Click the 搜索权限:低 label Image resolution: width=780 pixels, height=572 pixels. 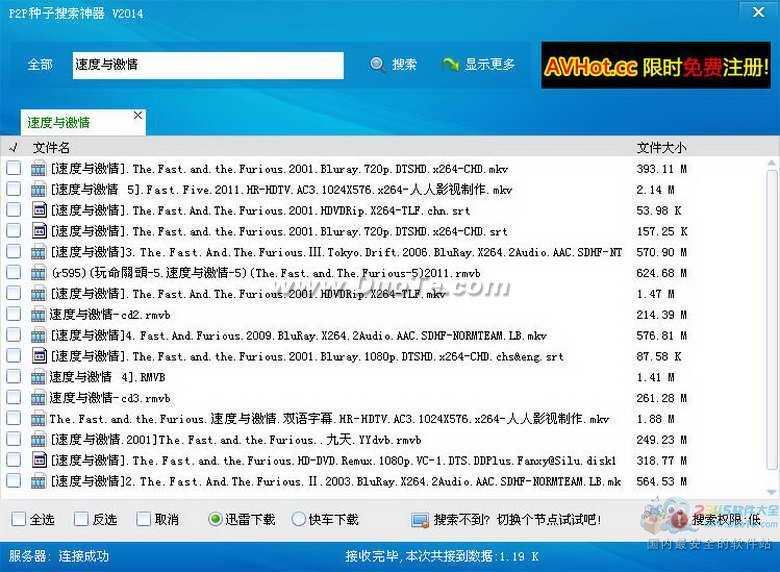click(x=726, y=520)
